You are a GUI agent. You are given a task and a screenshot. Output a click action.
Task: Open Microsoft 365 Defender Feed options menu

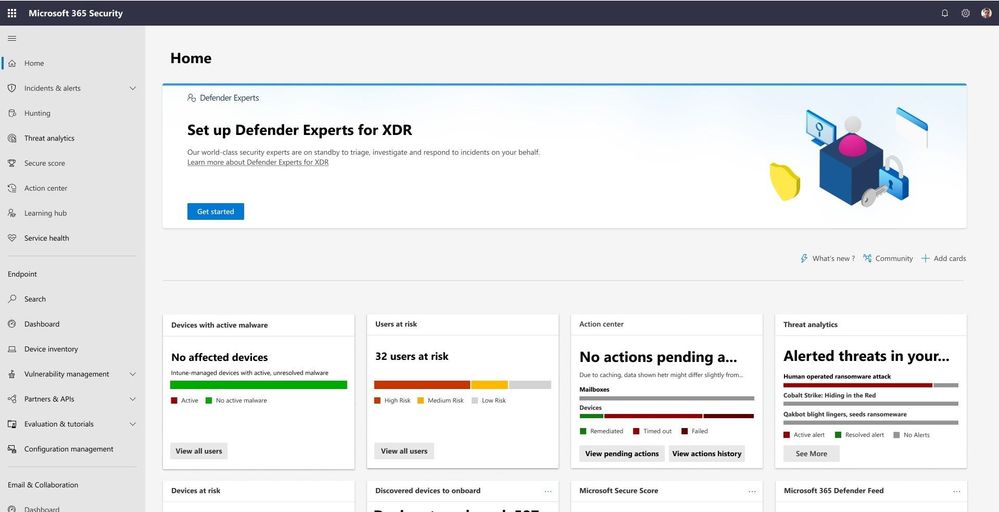[956, 491]
